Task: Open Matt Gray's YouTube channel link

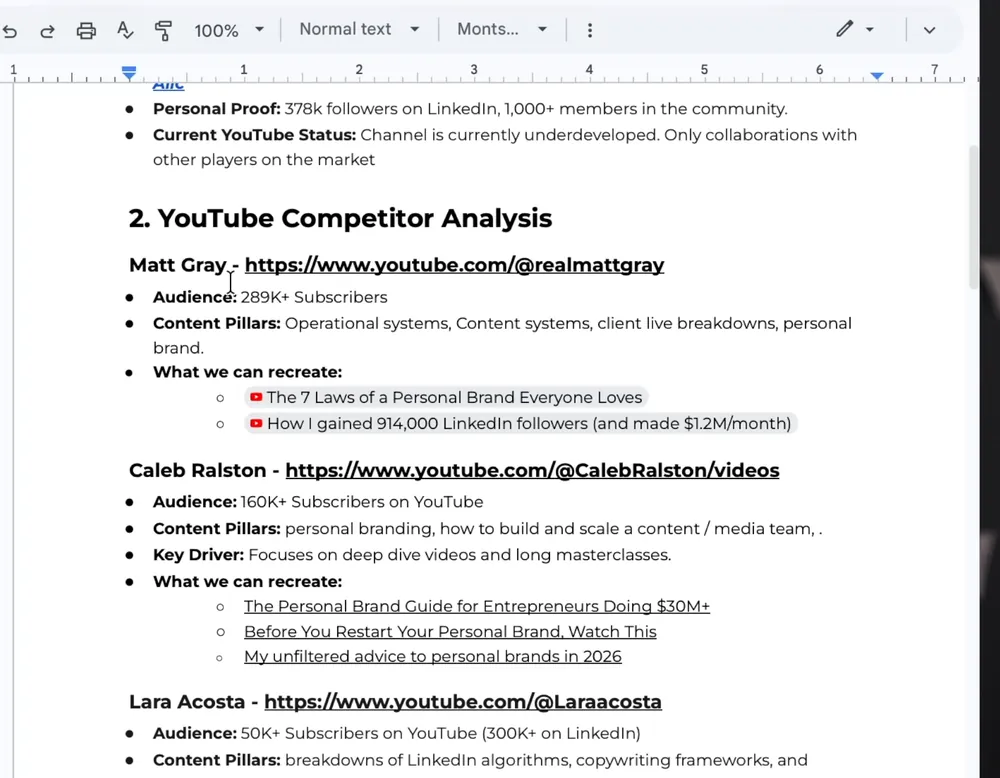Action: coord(454,265)
